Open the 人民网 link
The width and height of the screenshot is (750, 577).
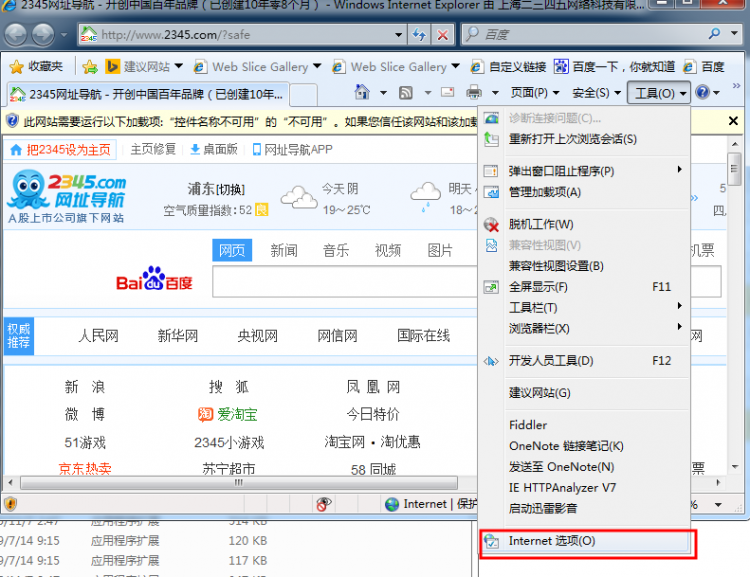point(98,335)
